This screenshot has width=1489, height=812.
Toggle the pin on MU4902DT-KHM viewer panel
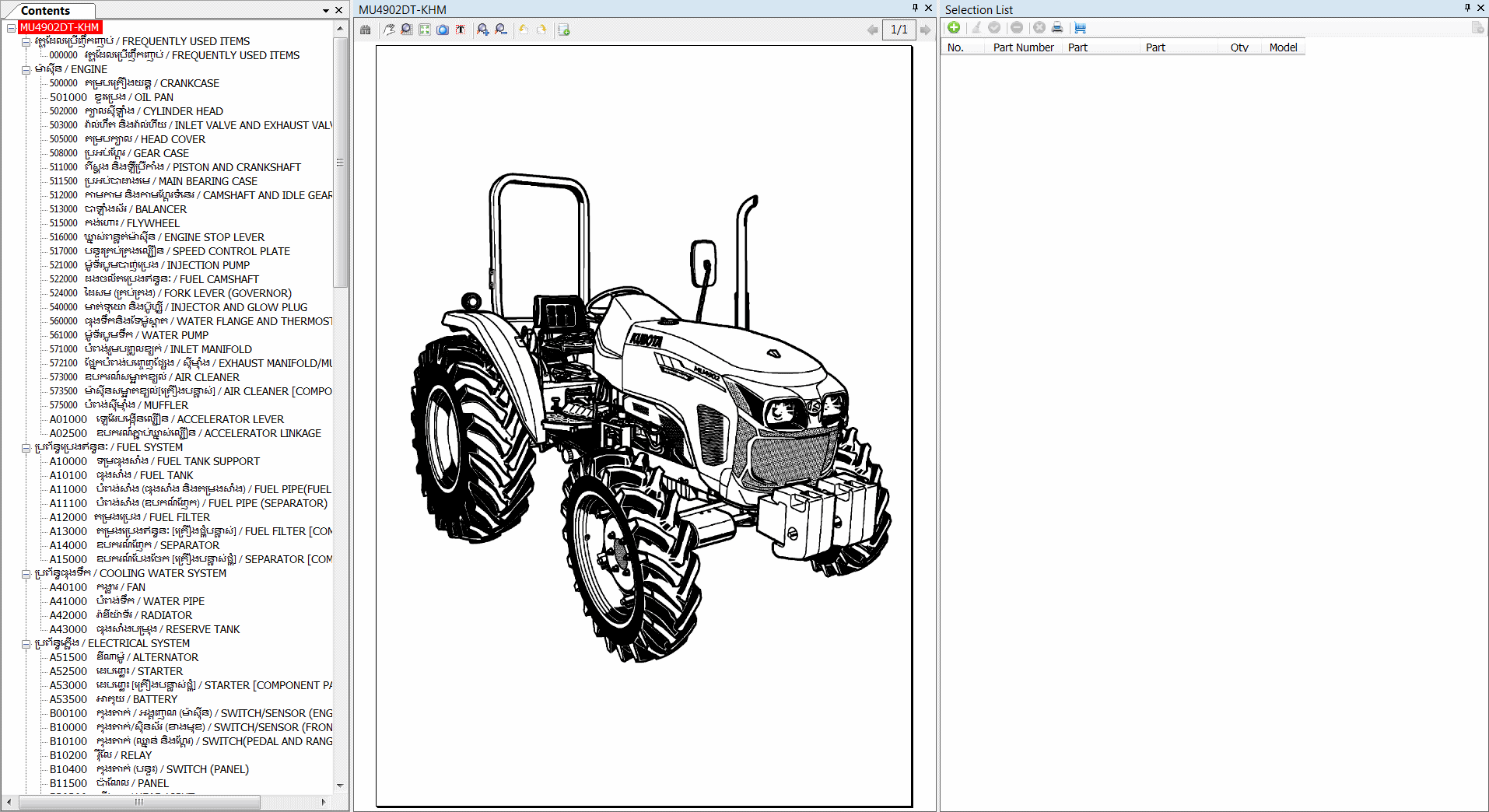[915, 9]
